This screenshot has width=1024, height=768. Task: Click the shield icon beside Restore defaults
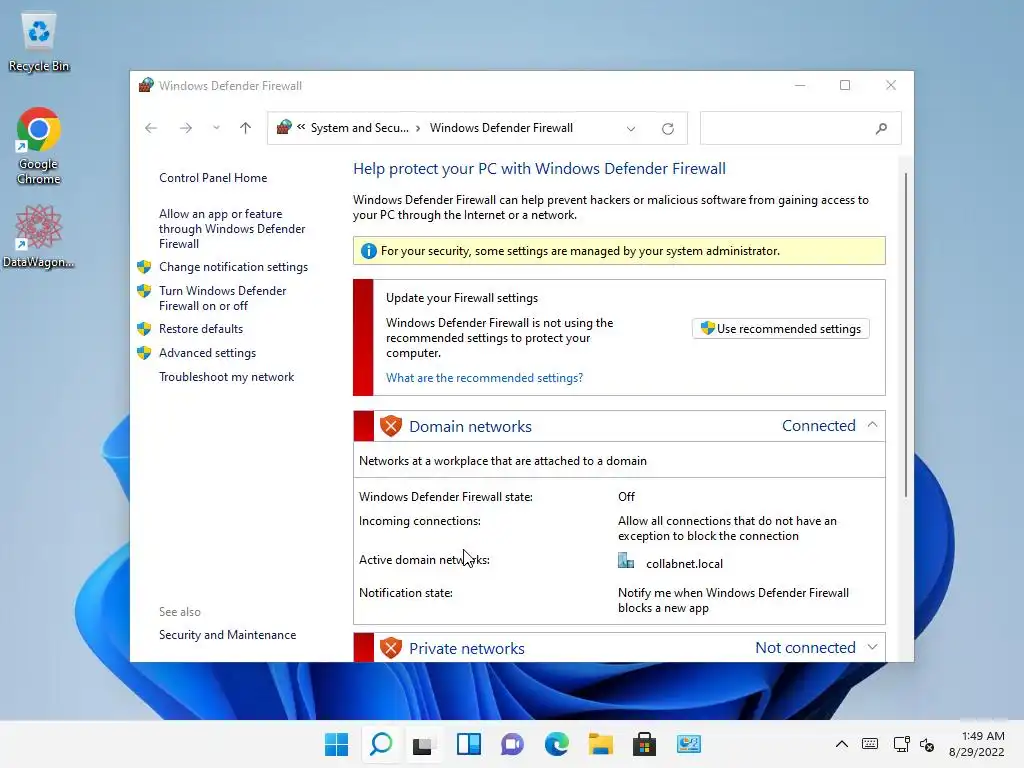click(144, 329)
